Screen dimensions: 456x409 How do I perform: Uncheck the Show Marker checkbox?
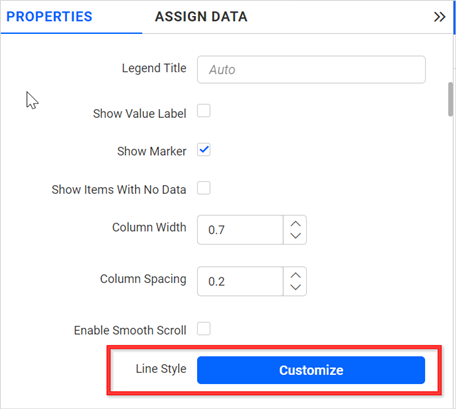(204, 150)
